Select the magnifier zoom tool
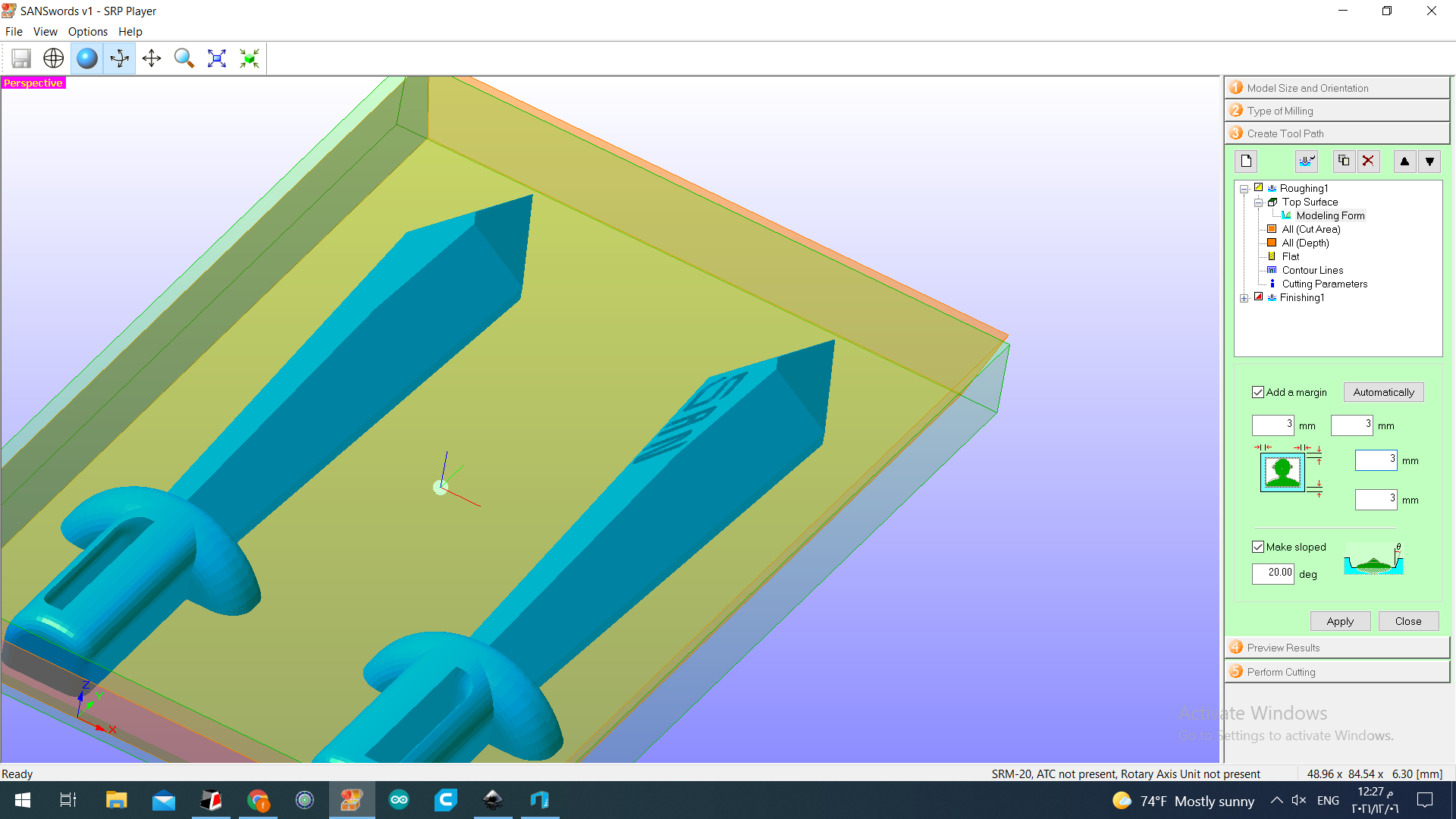 184,58
